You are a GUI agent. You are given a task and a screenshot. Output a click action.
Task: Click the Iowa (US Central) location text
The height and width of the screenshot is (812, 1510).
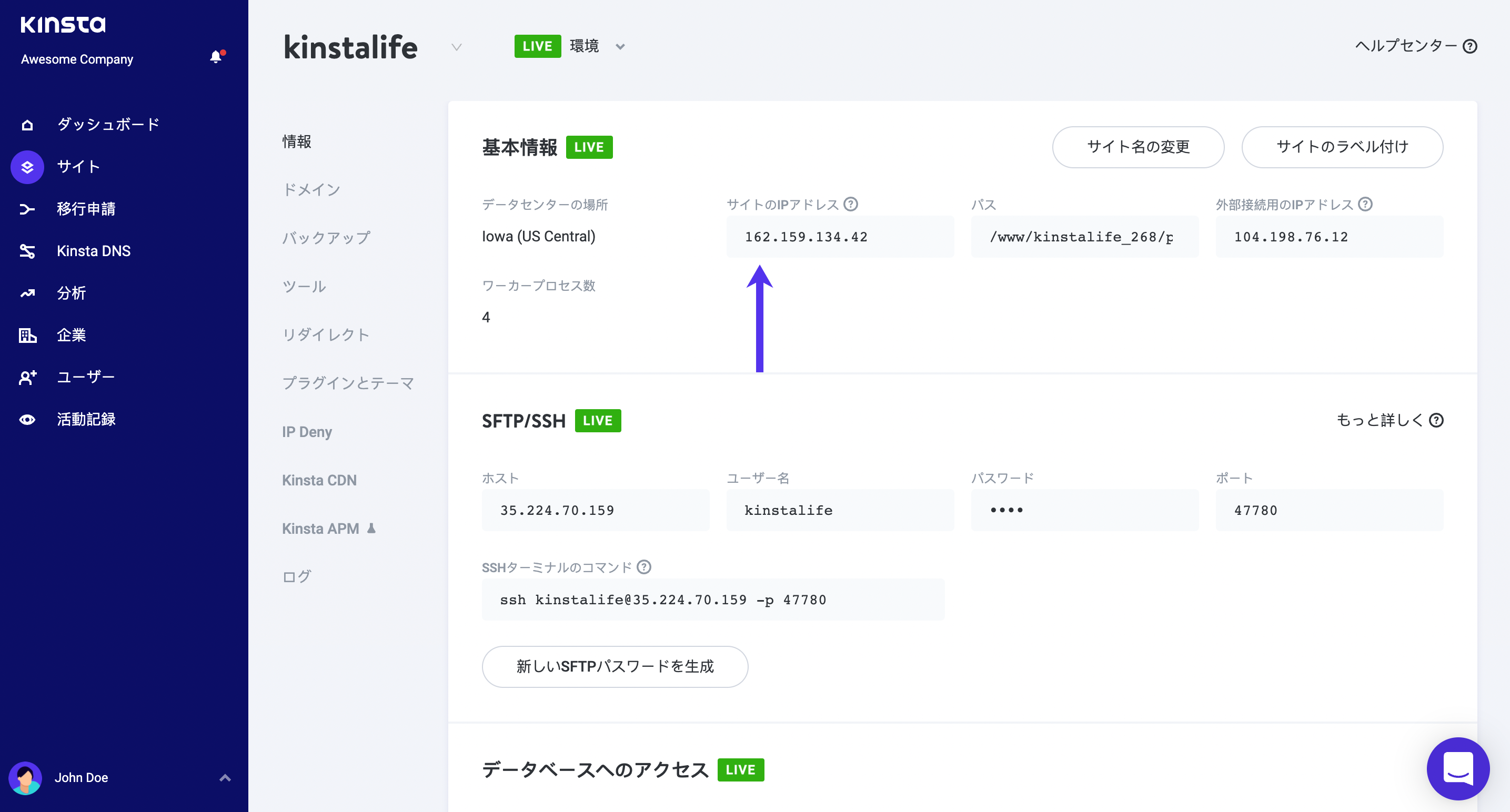[x=538, y=237]
